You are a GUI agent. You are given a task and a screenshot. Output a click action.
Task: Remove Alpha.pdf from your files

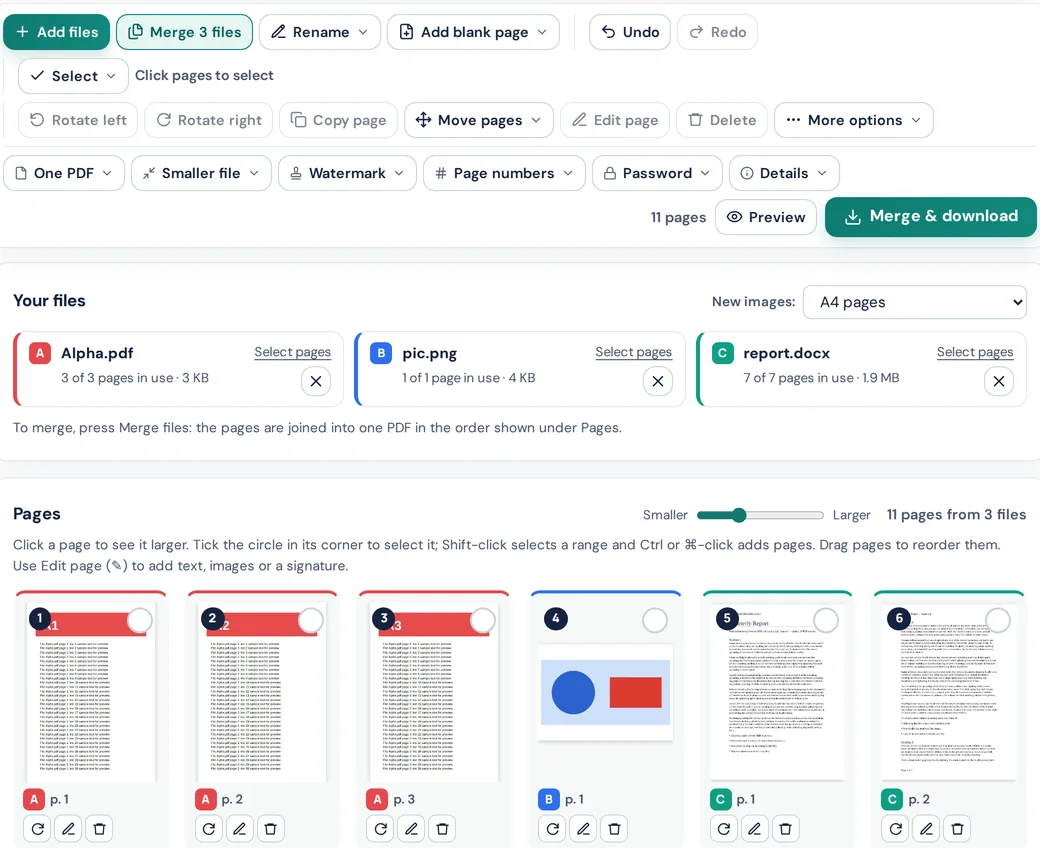[x=316, y=381]
